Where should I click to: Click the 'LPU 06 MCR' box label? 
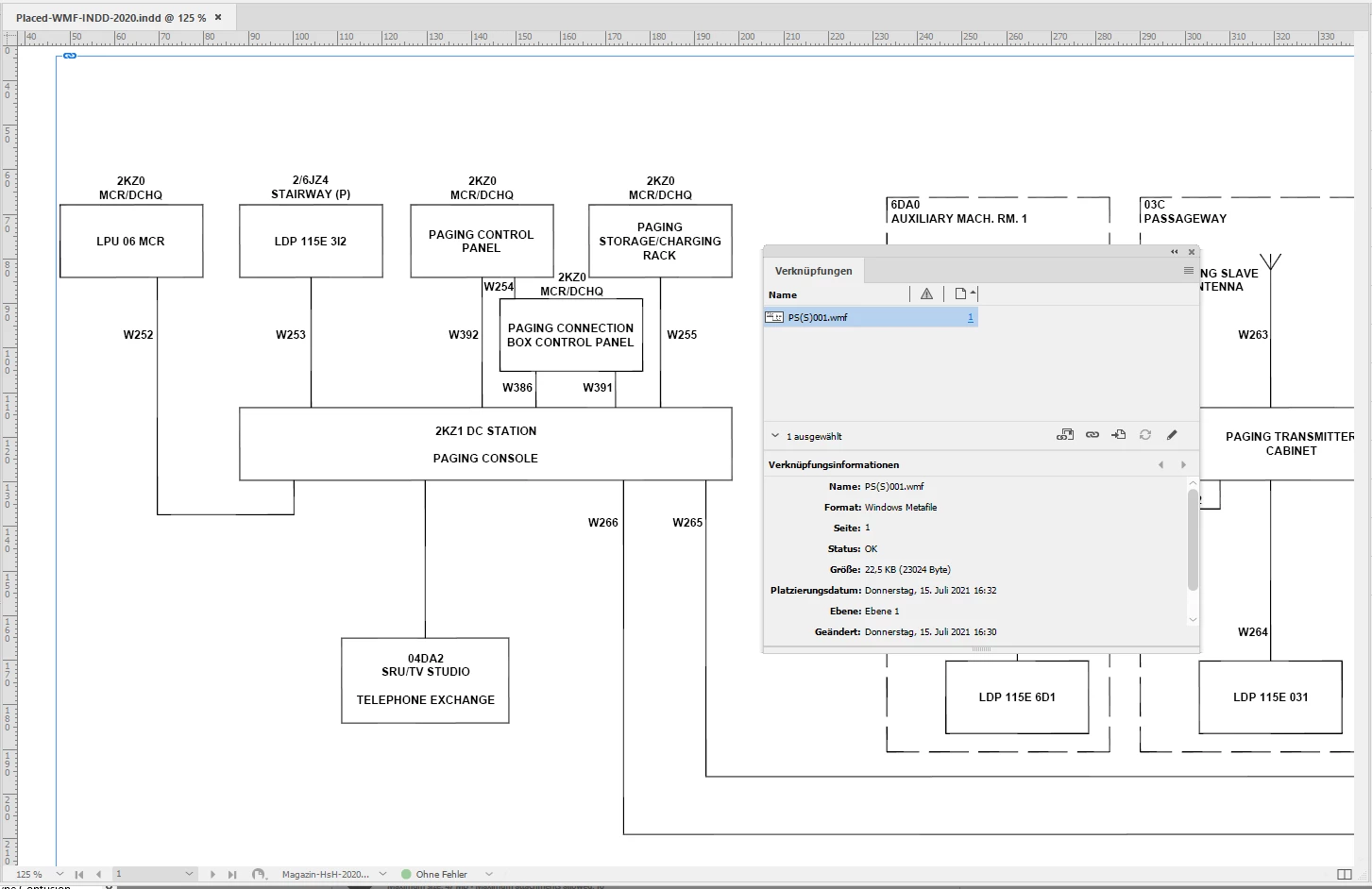click(x=130, y=242)
